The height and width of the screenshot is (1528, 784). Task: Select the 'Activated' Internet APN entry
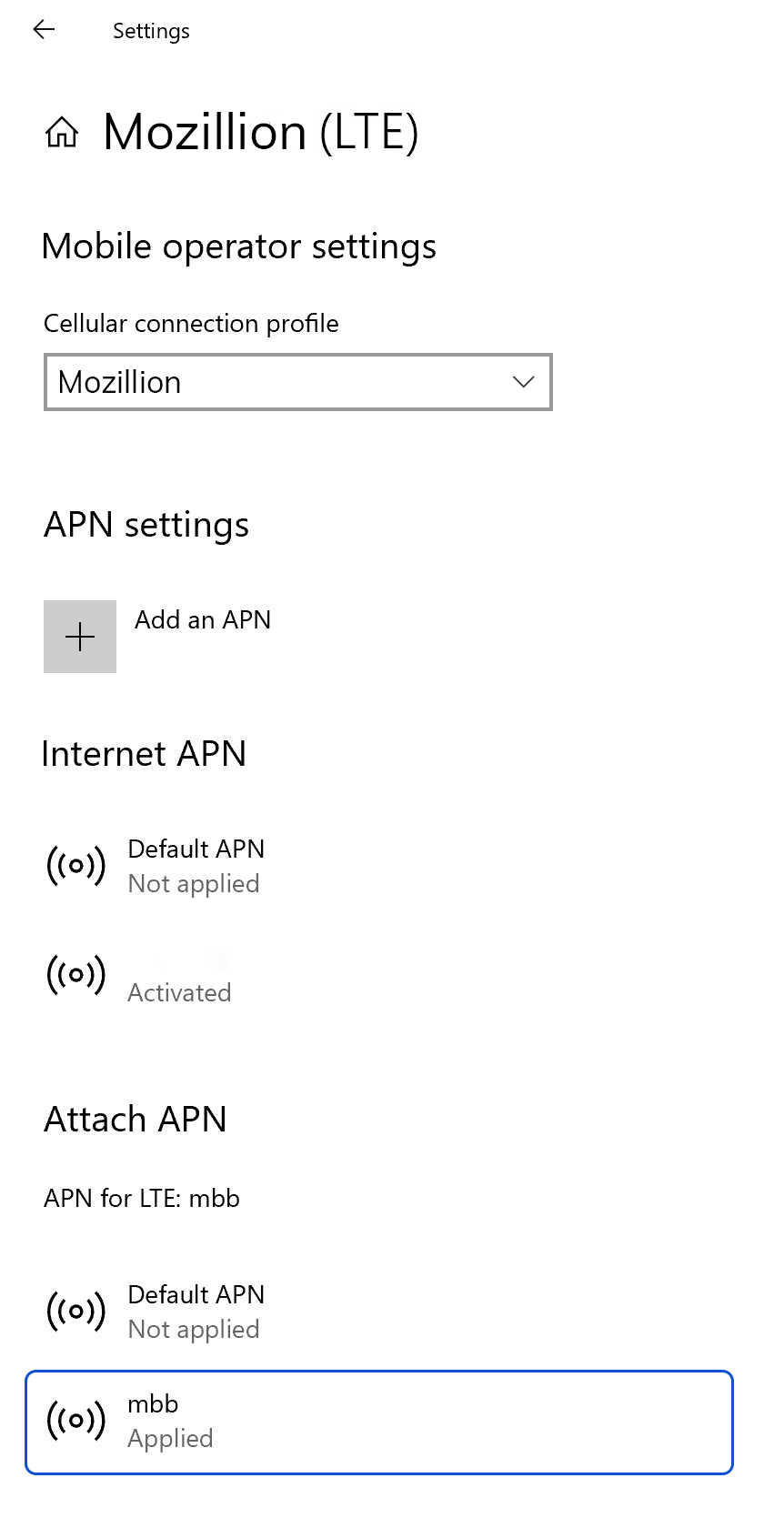(179, 991)
